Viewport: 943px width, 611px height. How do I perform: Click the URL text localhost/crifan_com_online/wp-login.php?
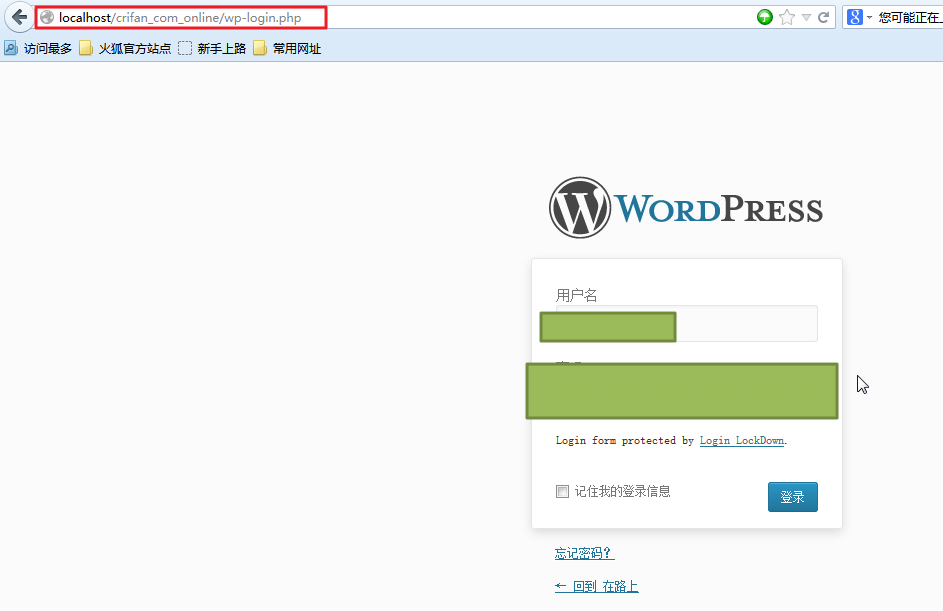(180, 17)
